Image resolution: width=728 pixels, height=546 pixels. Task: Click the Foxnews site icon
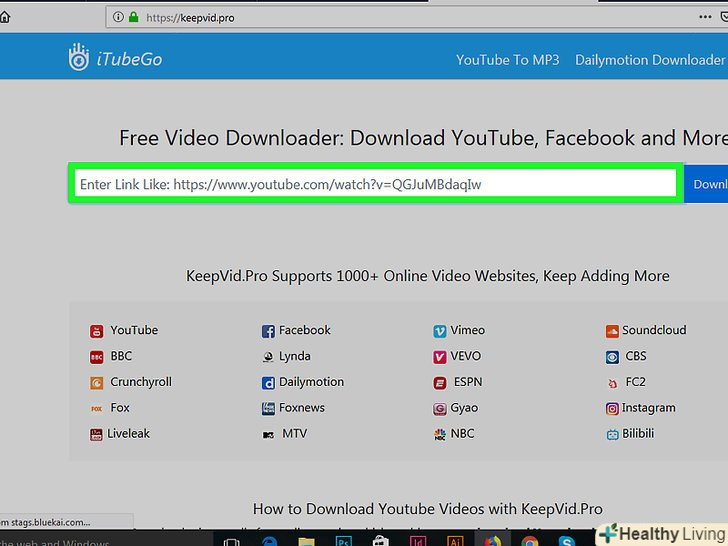268,409
